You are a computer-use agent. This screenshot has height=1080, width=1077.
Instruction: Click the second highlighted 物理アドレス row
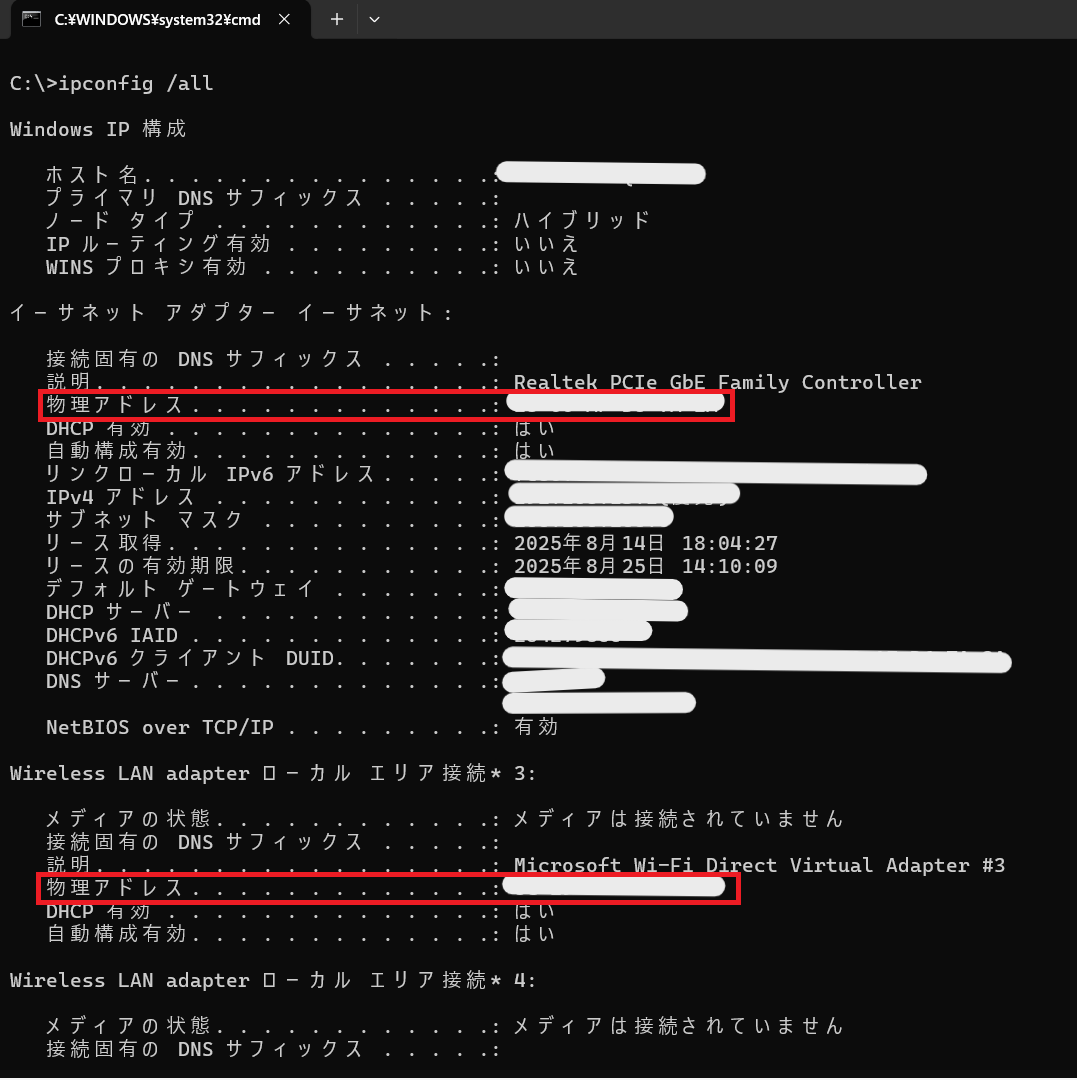click(389, 888)
